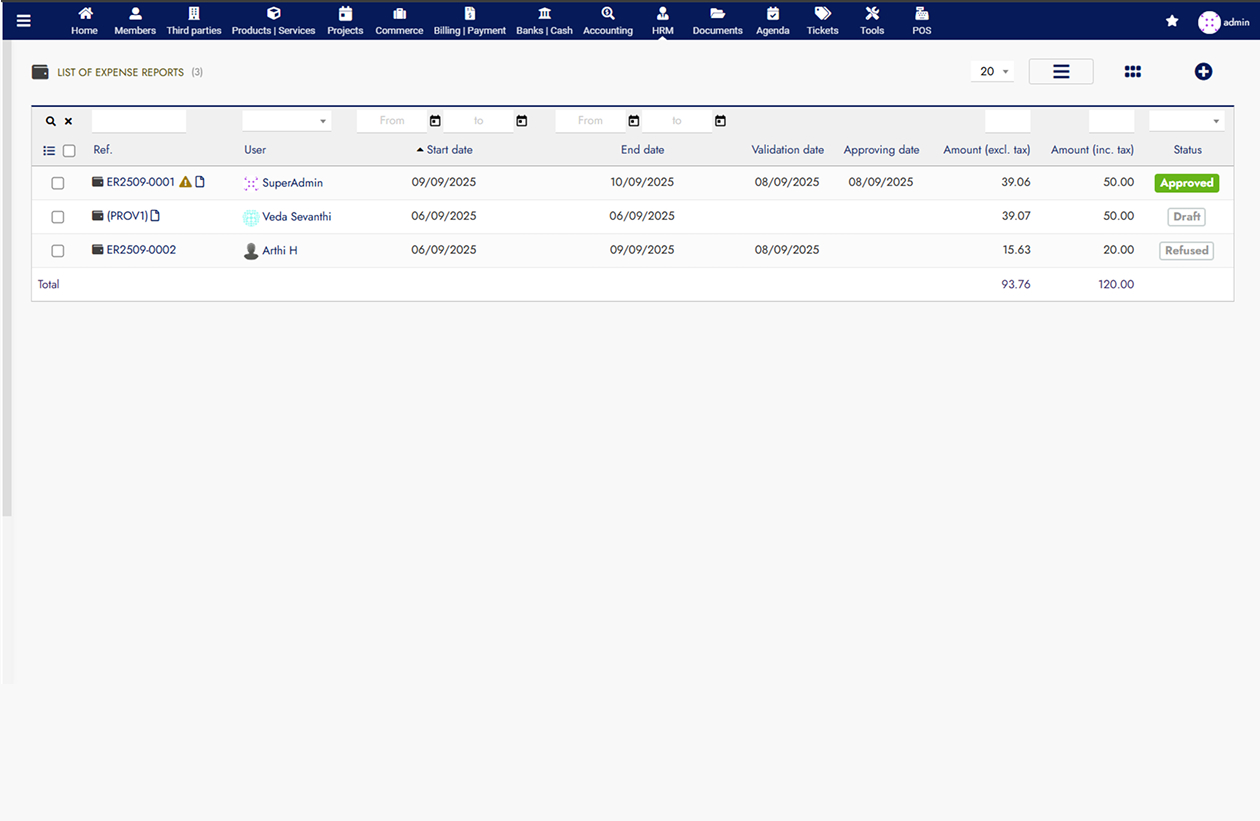The image size is (1260, 821).
Task: Open the bookmarks star icon
Action: coord(1172,21)
